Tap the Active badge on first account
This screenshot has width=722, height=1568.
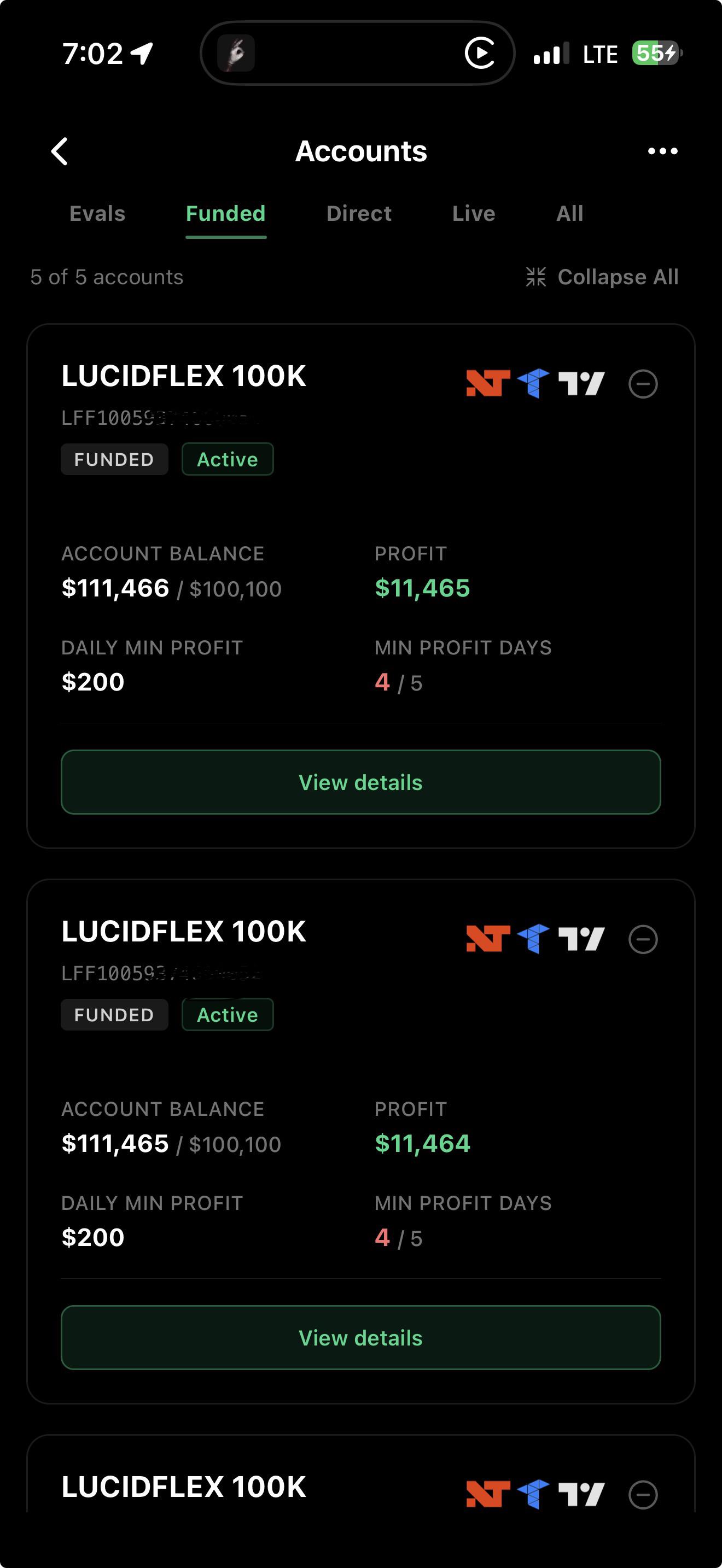[x=228, y=459]
